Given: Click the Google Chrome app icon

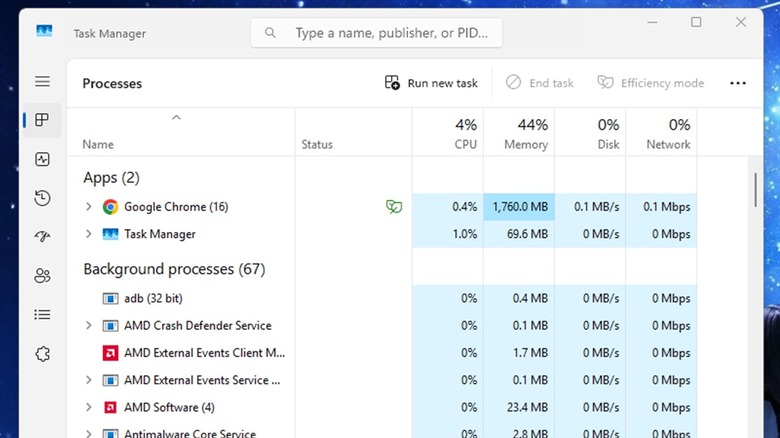Looking at the screenshot, I should 110,207.
